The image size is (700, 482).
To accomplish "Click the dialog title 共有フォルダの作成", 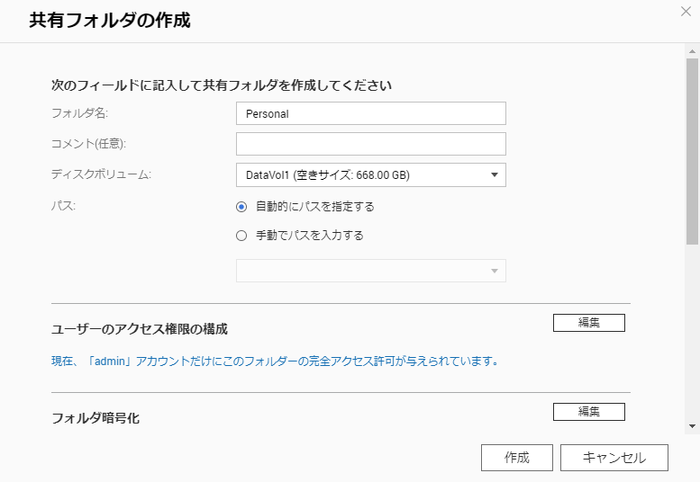I will pos(110,21).
